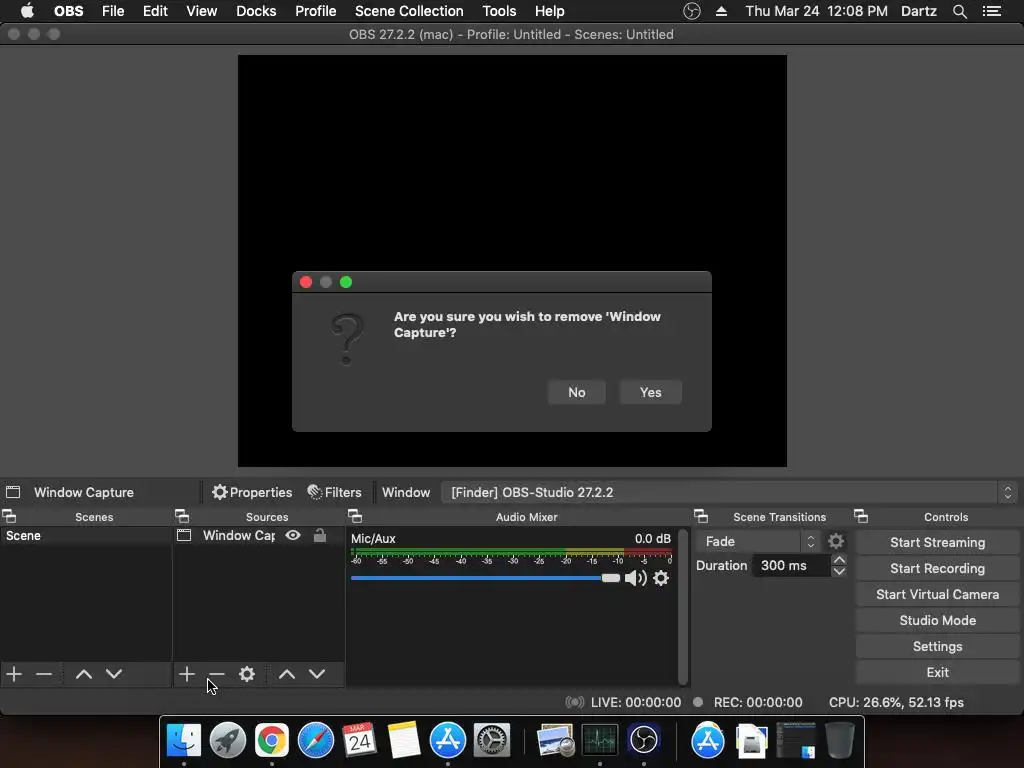1024x768 pixels.
Task: Confirm removal by clicking Yes
Action: pos(650,392)
